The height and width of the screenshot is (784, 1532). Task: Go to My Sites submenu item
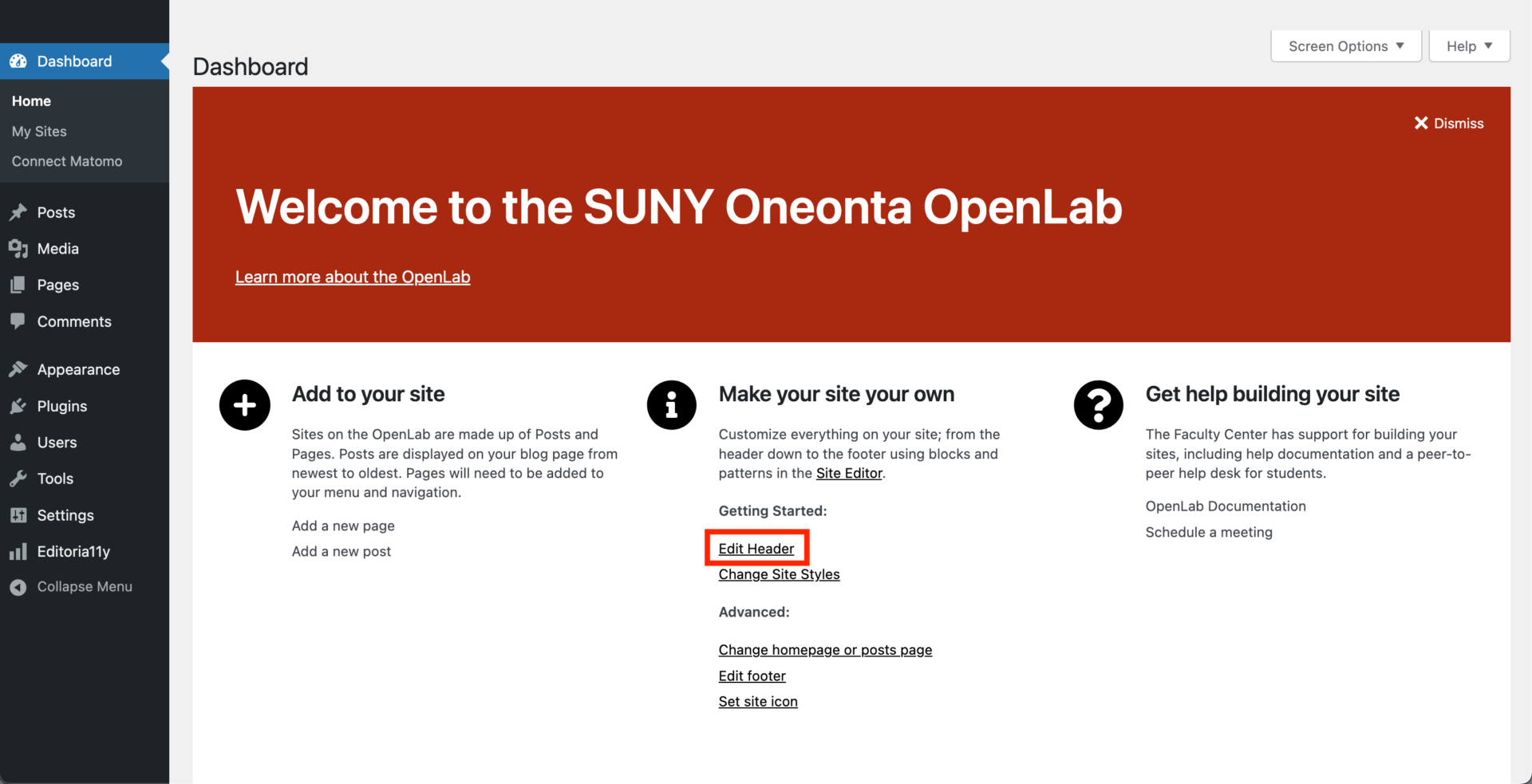tap(39, 132)
